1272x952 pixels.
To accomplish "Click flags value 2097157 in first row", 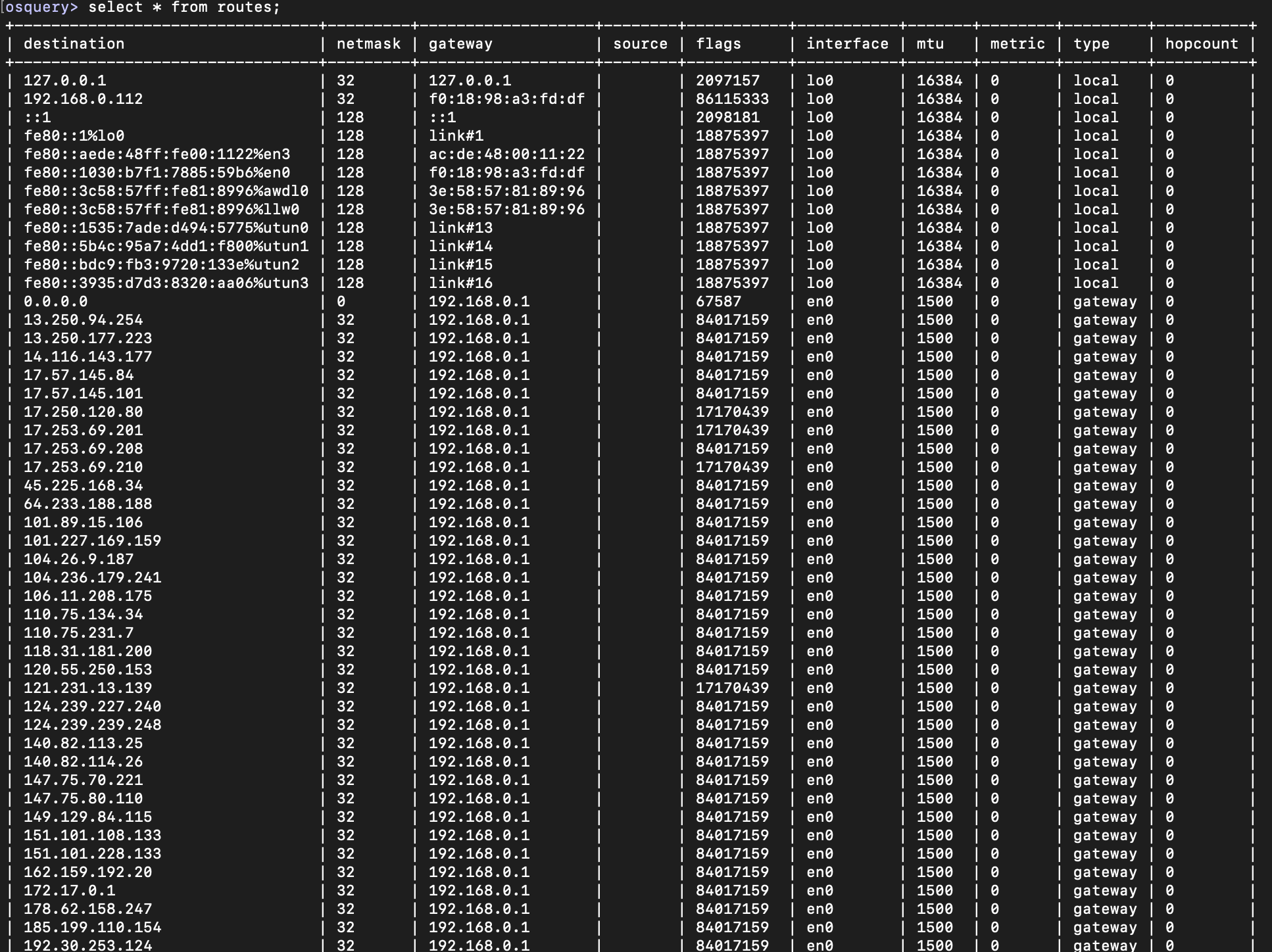I will point(727,81).
